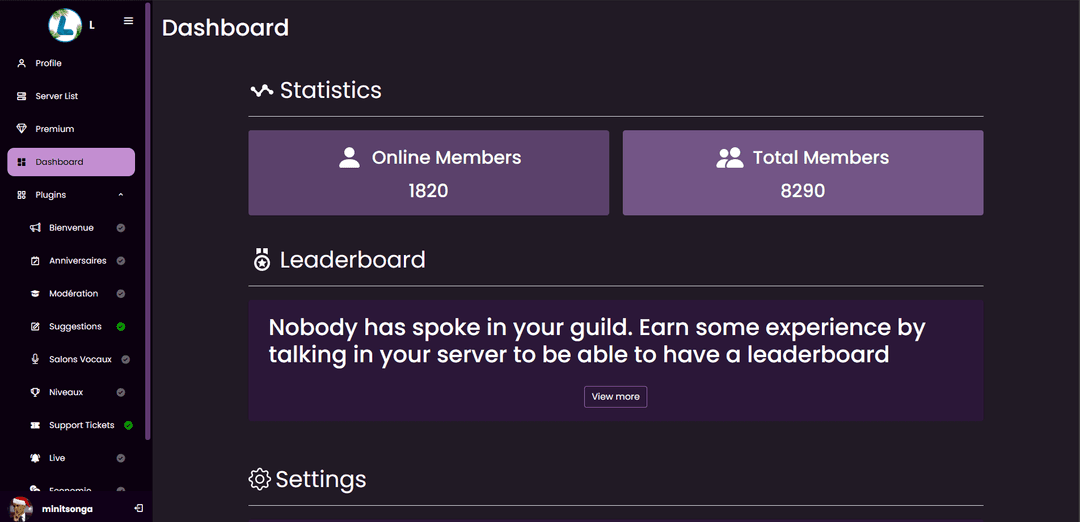Click the Server List icon
This screenshot has width=1080, height=522.
(22, 96)
